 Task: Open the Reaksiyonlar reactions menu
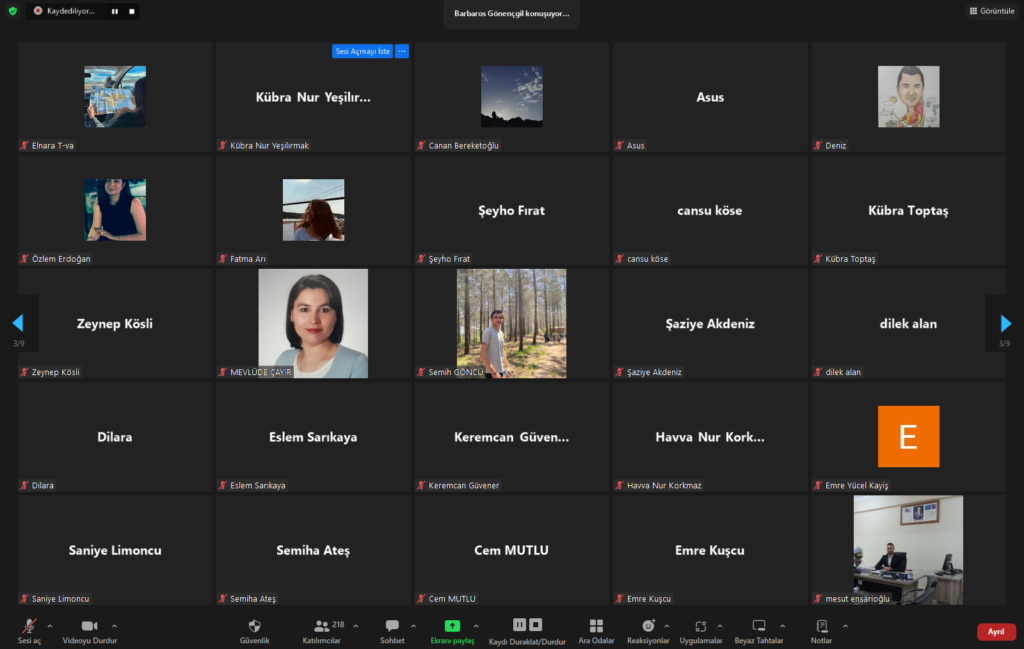click(x=647, y=626)
